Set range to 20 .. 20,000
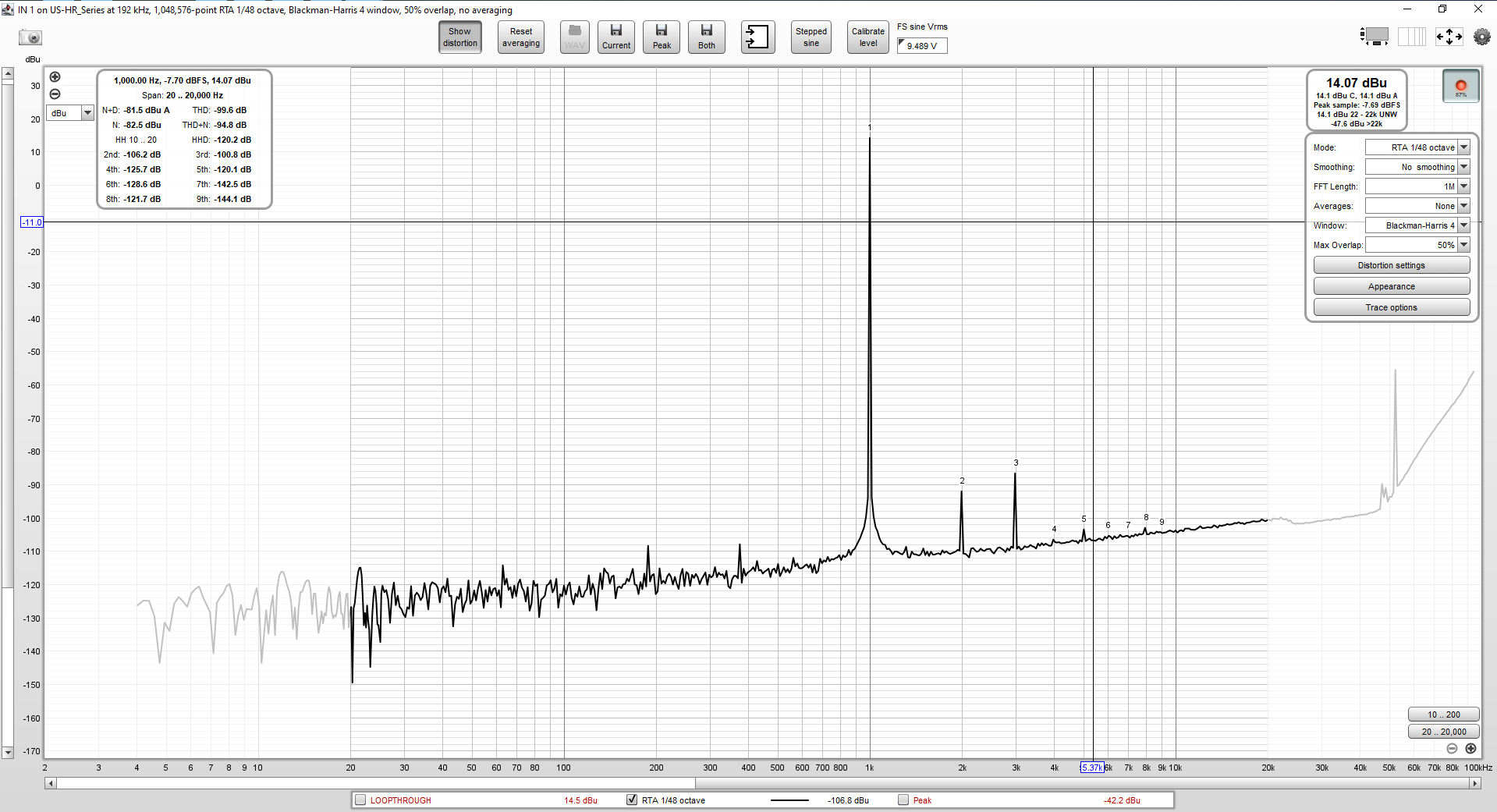This screenshot has width=1497, height=812. coord(1443,732)
